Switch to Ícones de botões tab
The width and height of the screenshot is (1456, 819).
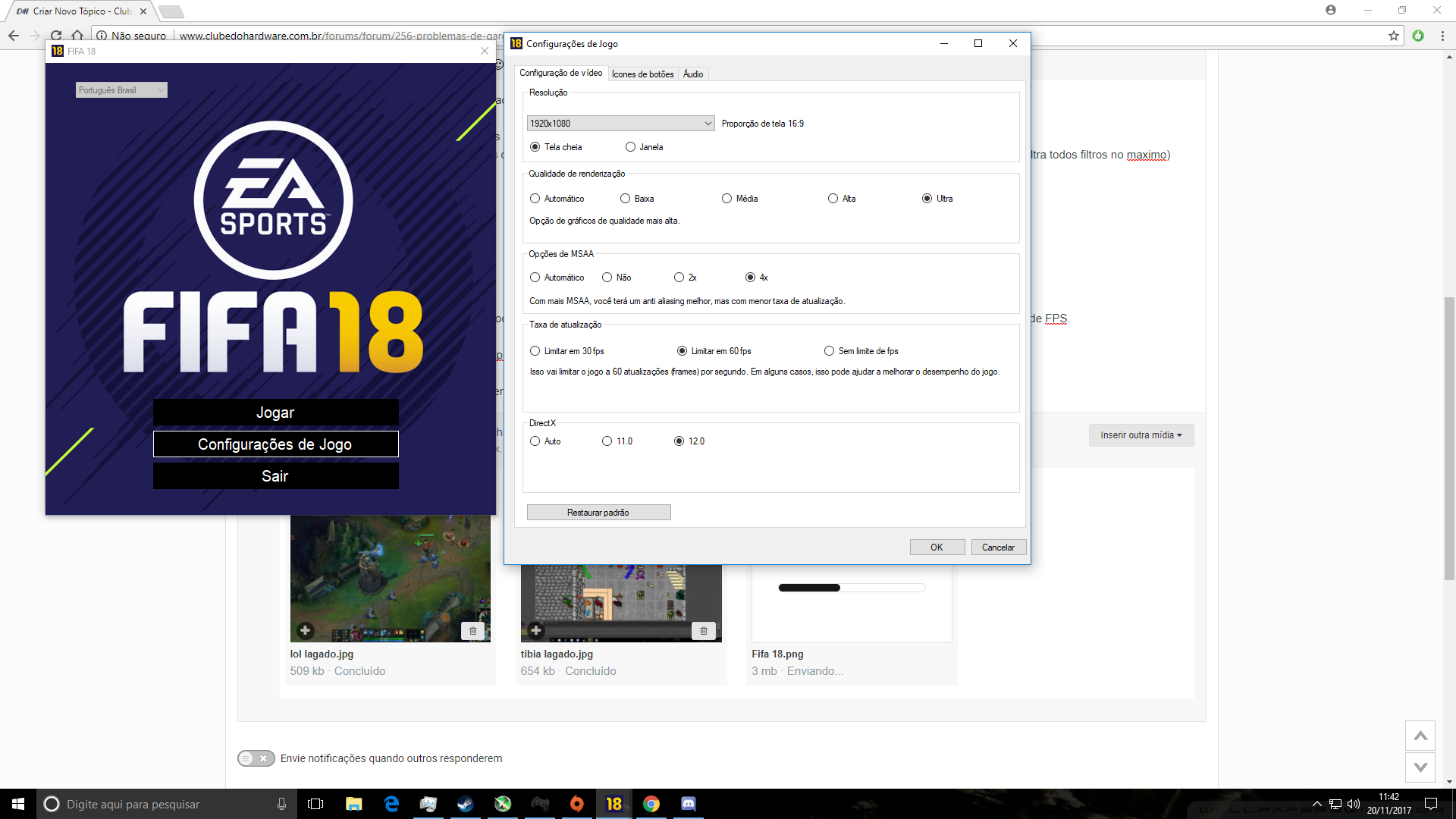tap(642, 74)
